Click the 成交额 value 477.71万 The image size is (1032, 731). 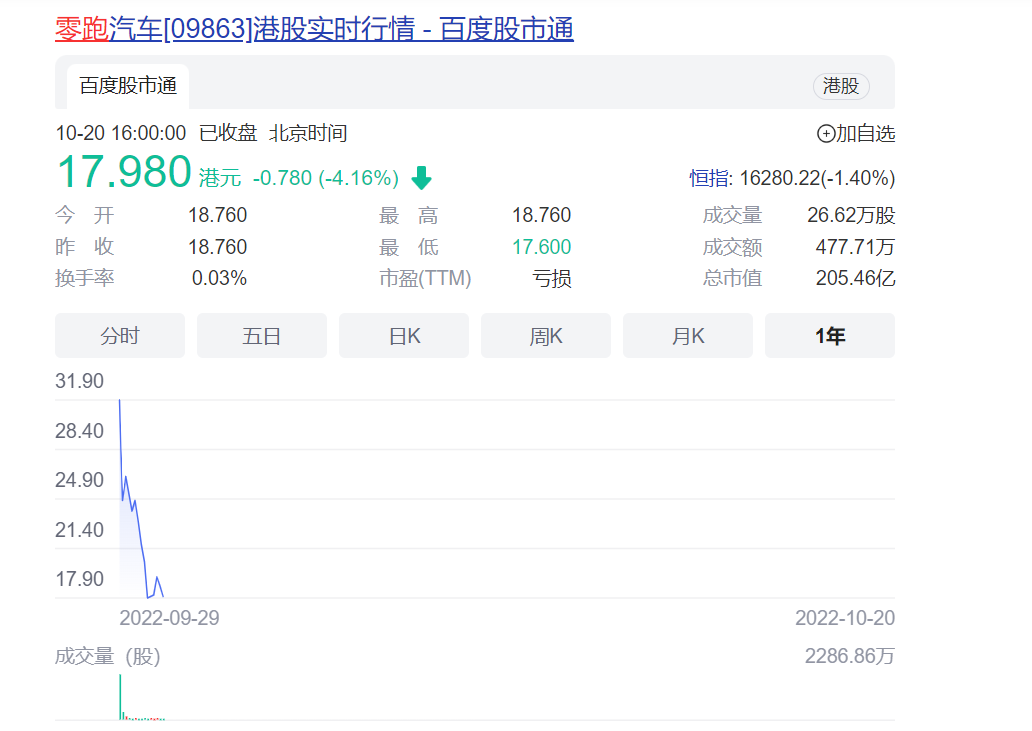click(x=855, y=247)
